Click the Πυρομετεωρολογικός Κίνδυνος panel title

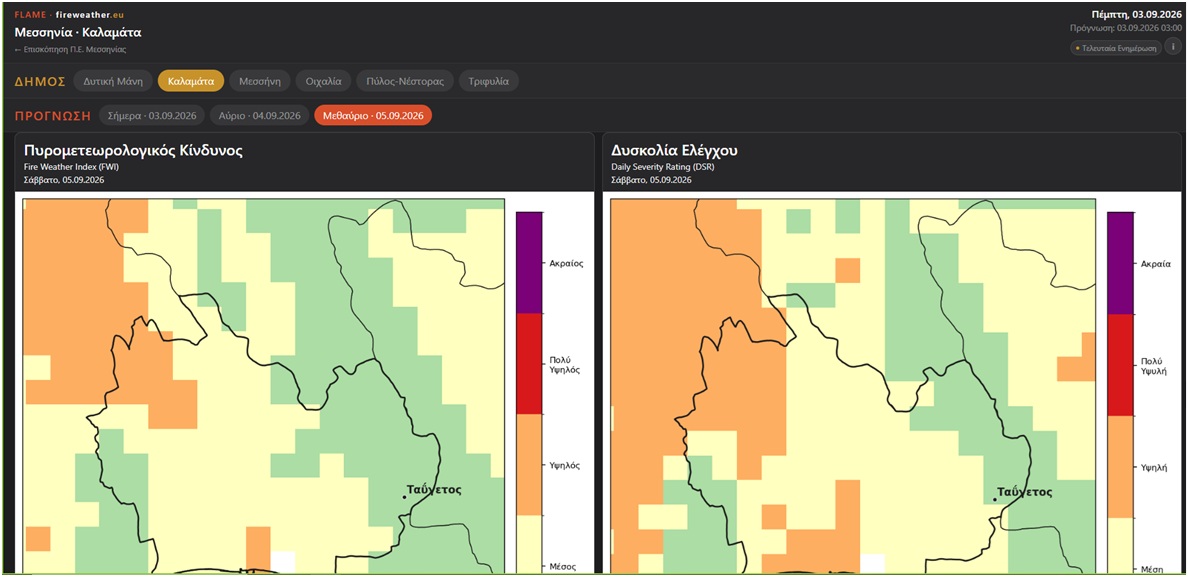[x=133, y=151]
